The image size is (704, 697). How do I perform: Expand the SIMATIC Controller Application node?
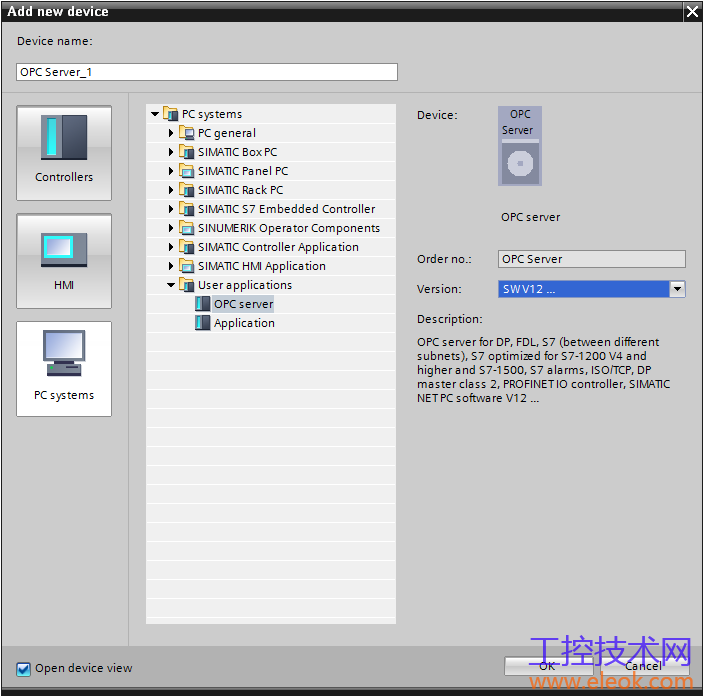[x=171, y=247]
